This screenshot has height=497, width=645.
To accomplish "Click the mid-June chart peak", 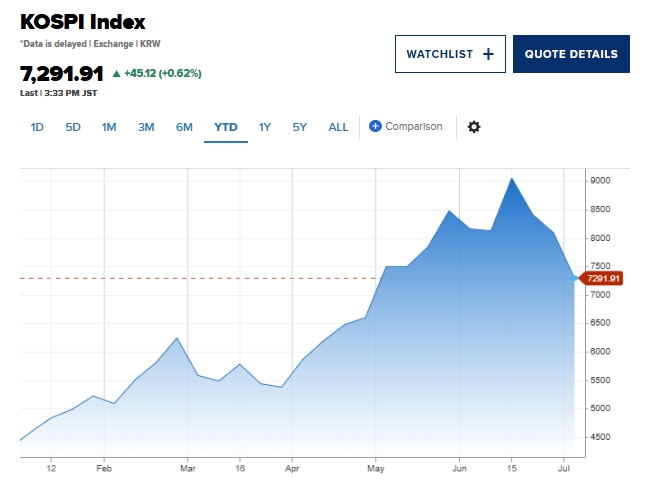I will (x=511, y=179).
